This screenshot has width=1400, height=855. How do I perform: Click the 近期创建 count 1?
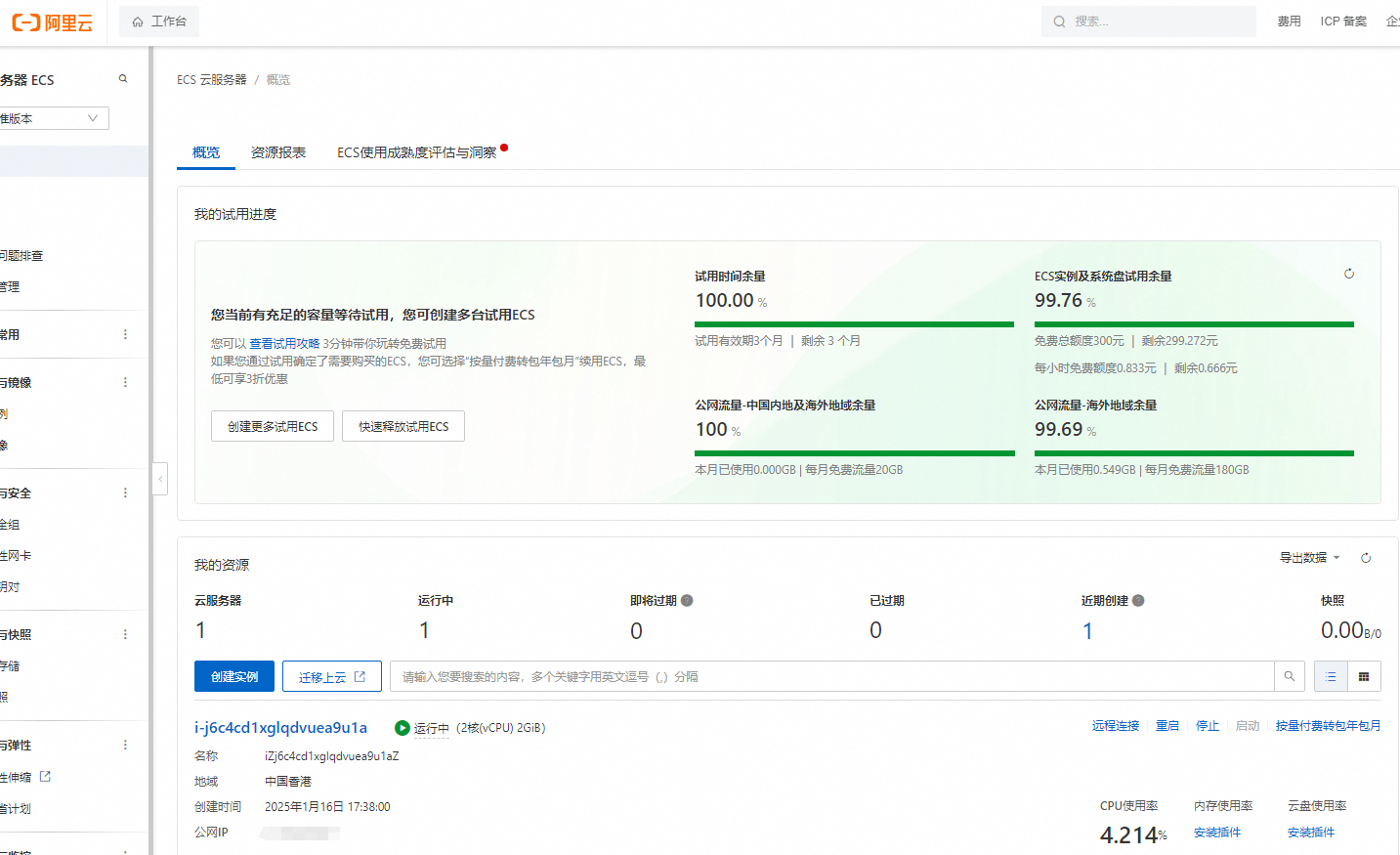[x=1087, y=631]
